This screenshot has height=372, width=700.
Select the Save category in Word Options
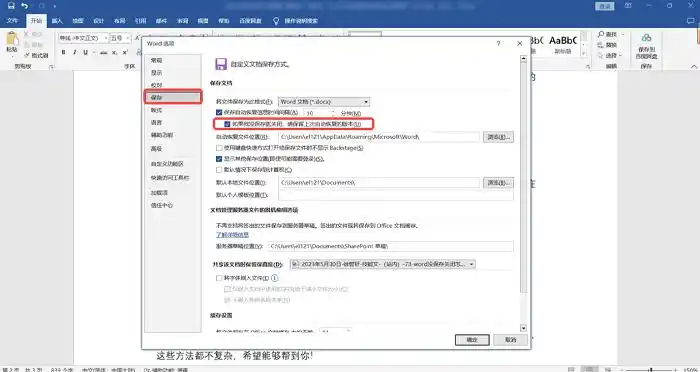[x=173, y=97]
